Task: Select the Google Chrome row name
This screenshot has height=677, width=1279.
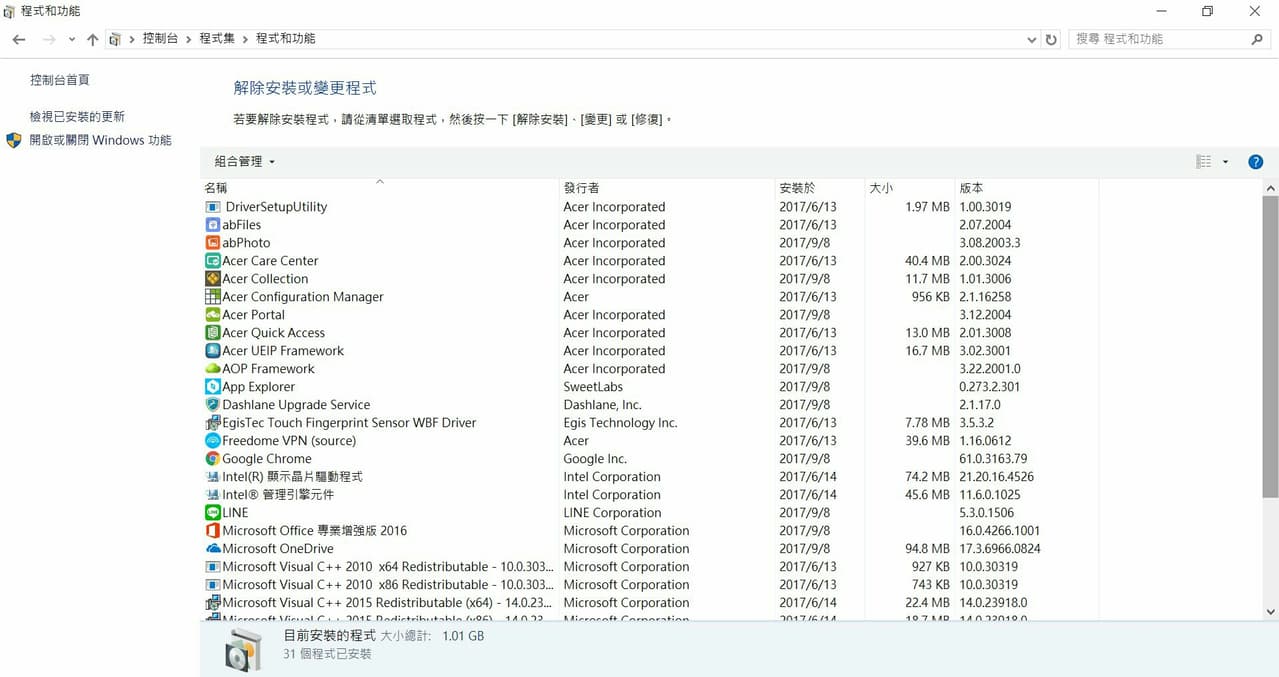Action: click(x=267, y=459)
